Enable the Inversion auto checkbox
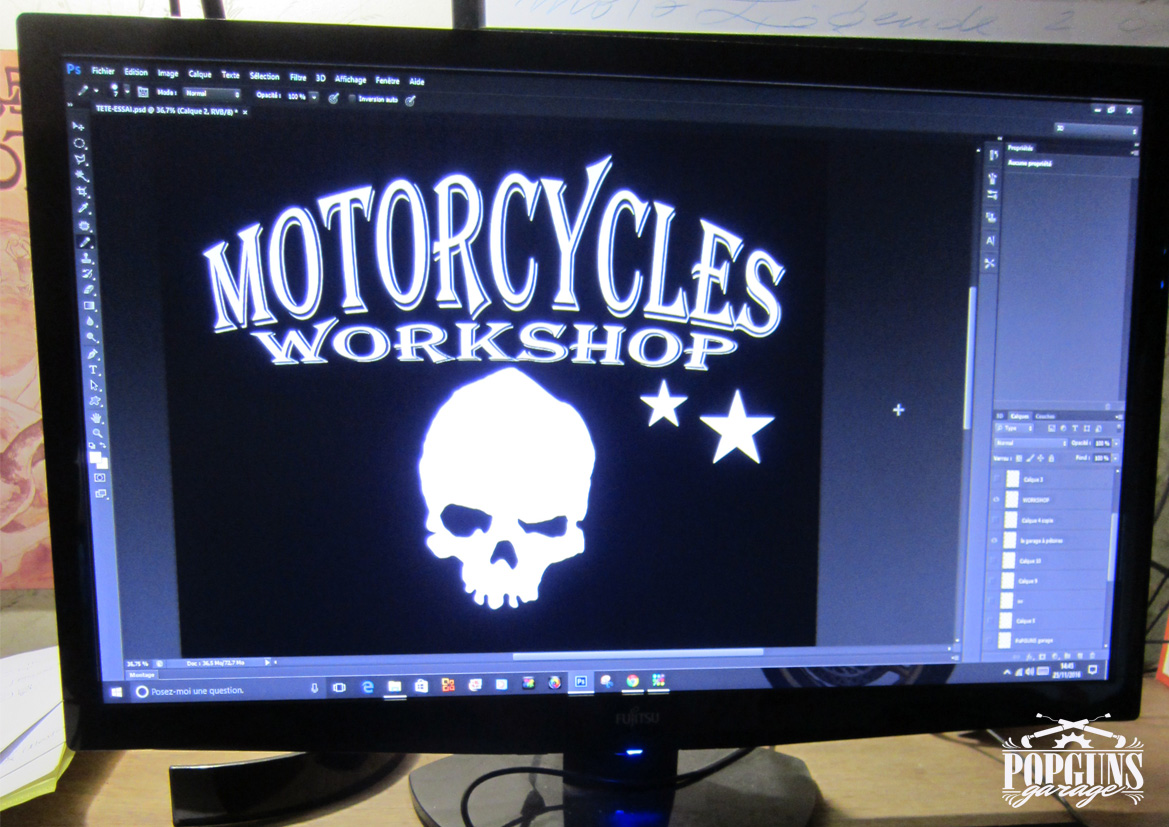Screen dimensions: 1169x827 pos(352,98)
